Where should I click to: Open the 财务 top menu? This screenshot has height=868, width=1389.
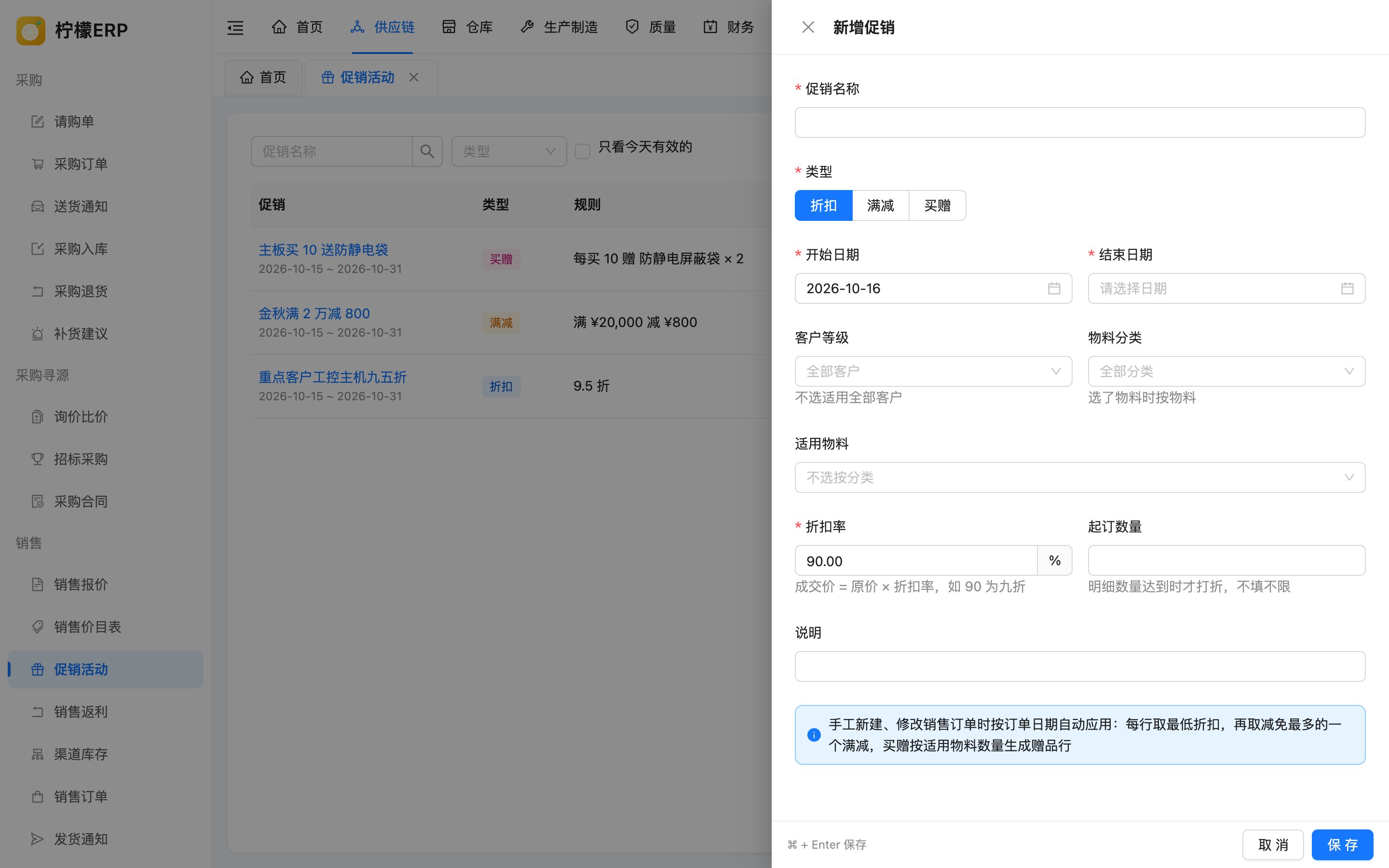729,27
